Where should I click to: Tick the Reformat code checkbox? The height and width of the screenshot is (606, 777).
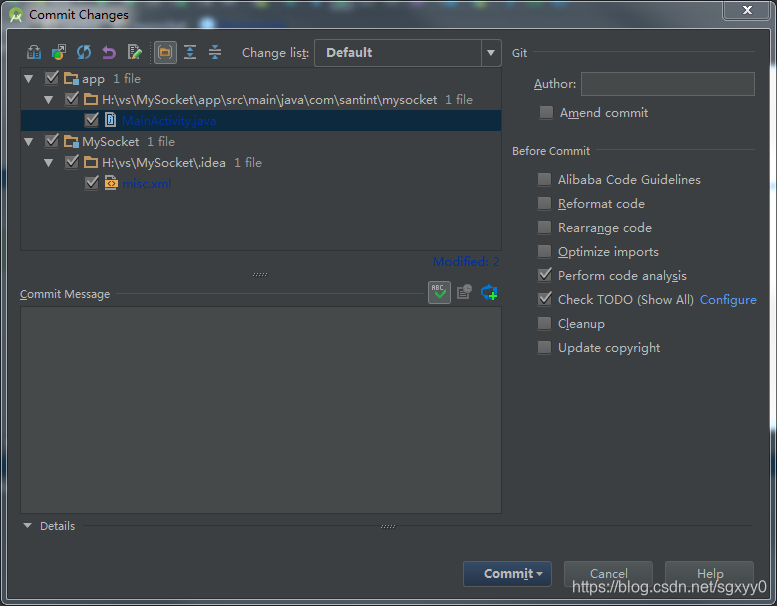[x=544, y=203]
